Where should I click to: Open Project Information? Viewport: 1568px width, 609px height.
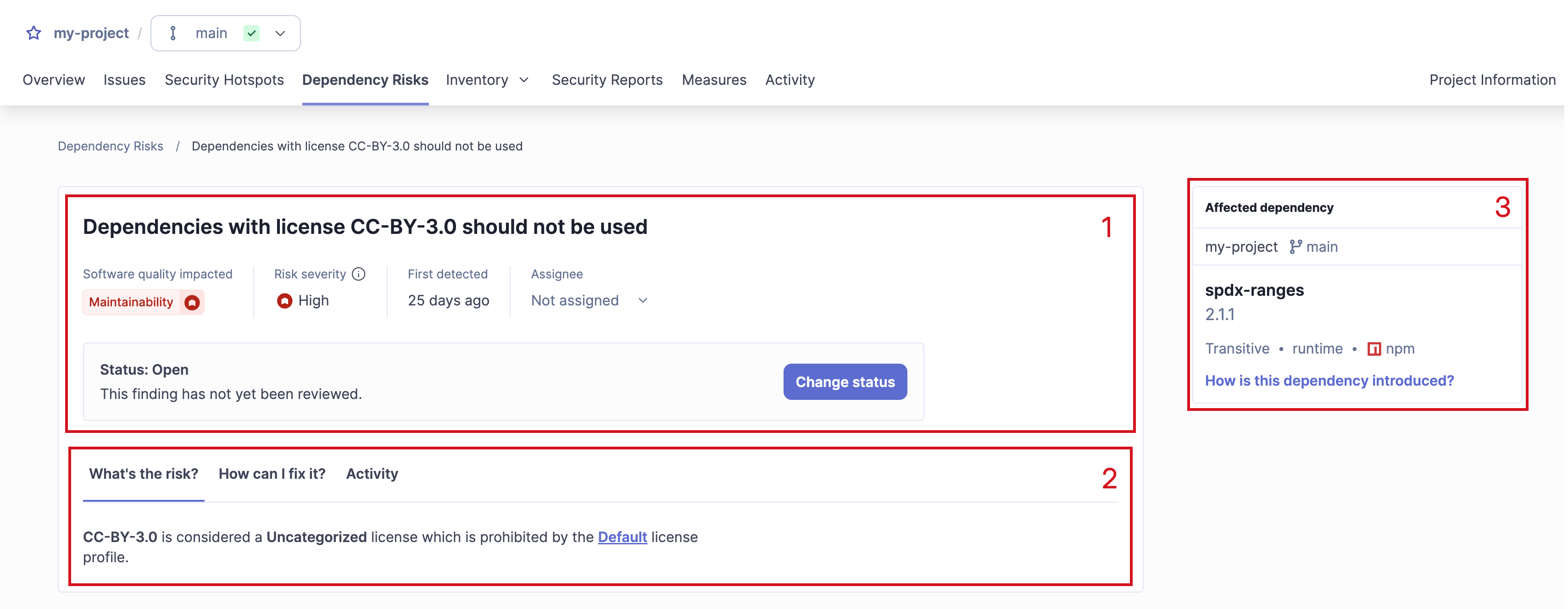[x=1492, y=80]
